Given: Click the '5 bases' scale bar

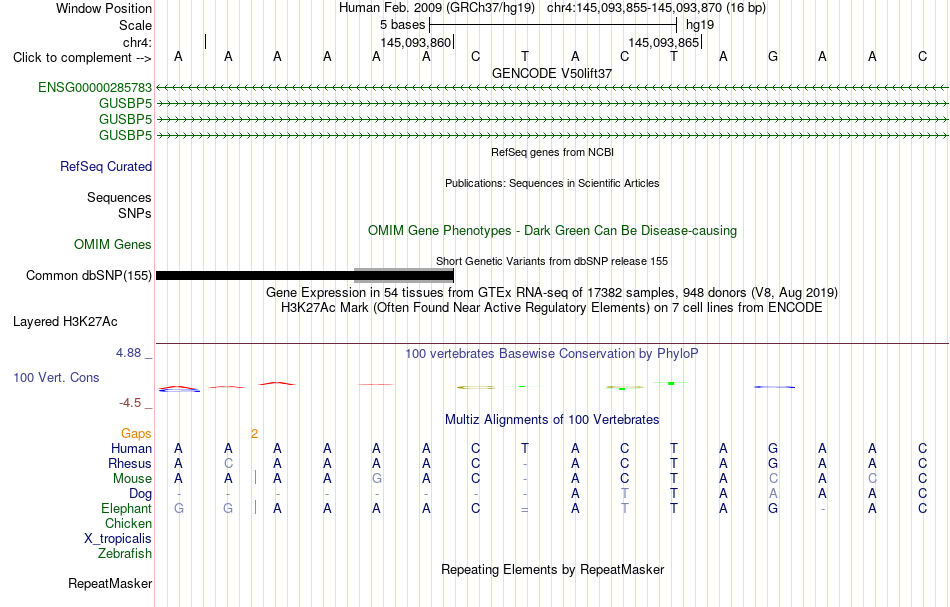Looking at the screenshot, I should [x=553, y=25].
